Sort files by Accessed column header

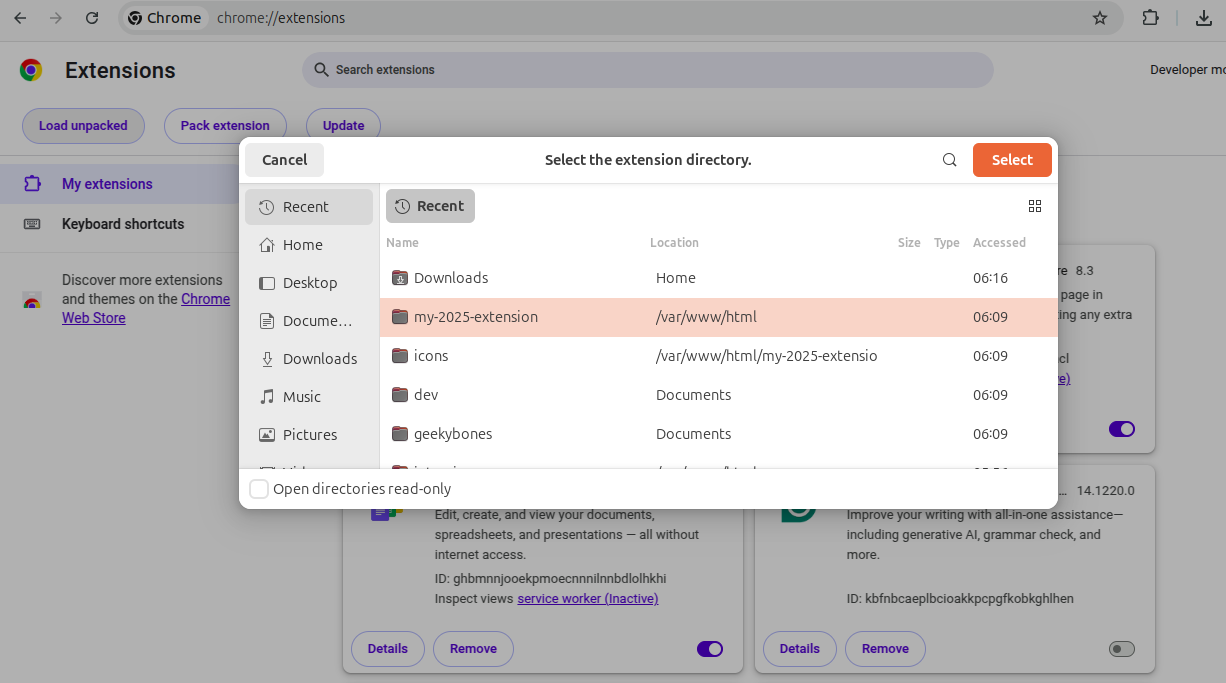pyautogui.click(x=999, y=243)
